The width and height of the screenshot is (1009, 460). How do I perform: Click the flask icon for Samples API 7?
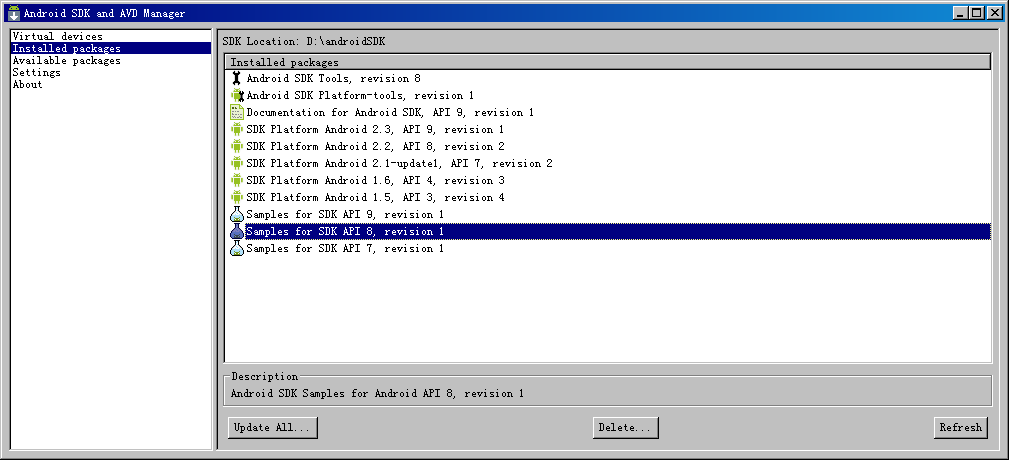click(x=237, y=248)
